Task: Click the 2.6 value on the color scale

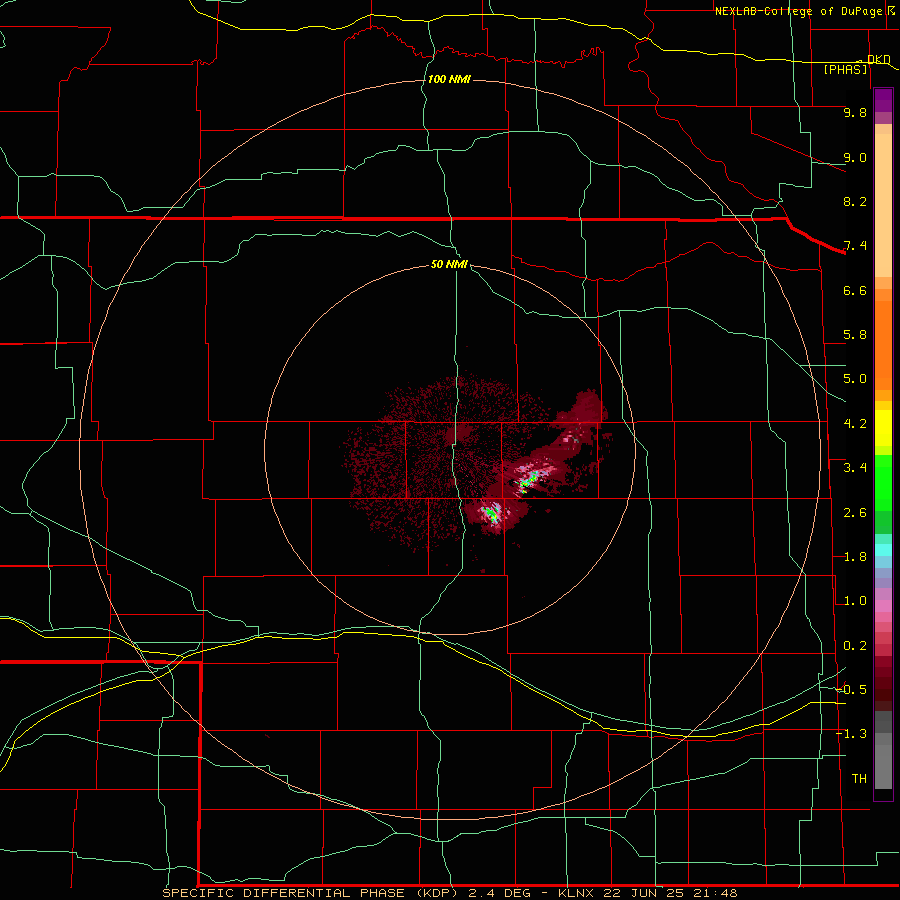Action: (855, 513)
